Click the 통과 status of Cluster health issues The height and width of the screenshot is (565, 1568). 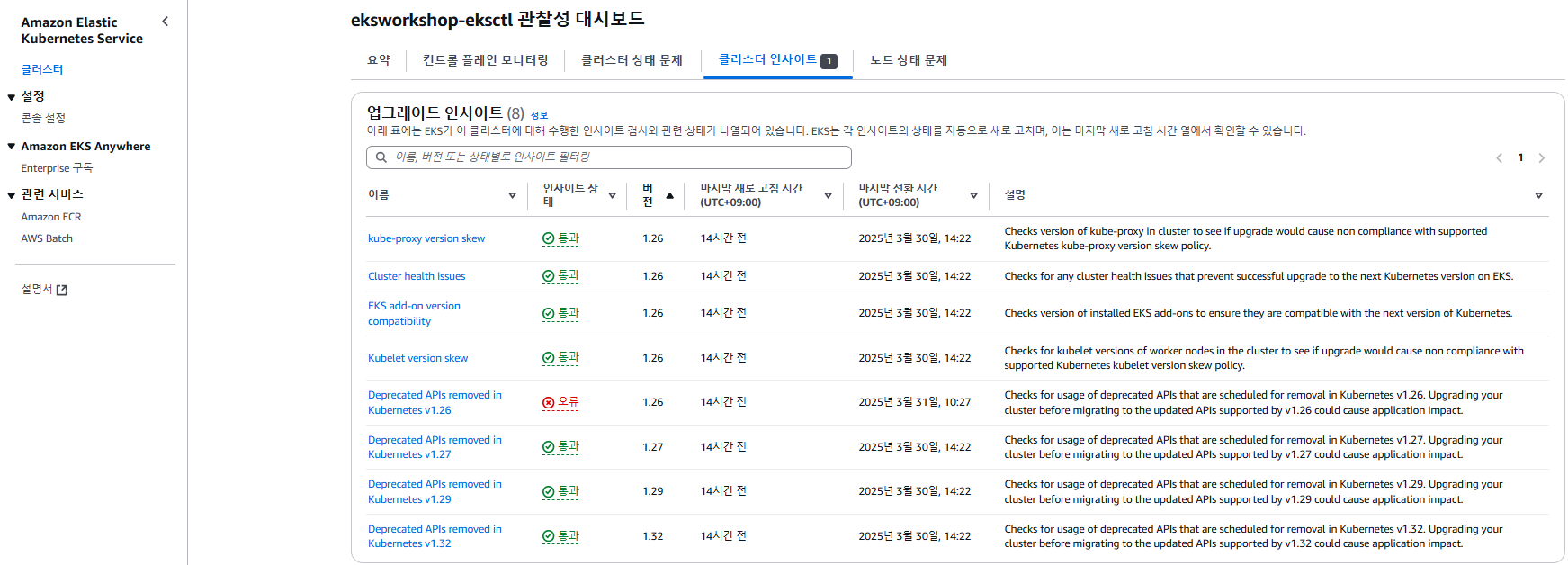tap(560, 276)
